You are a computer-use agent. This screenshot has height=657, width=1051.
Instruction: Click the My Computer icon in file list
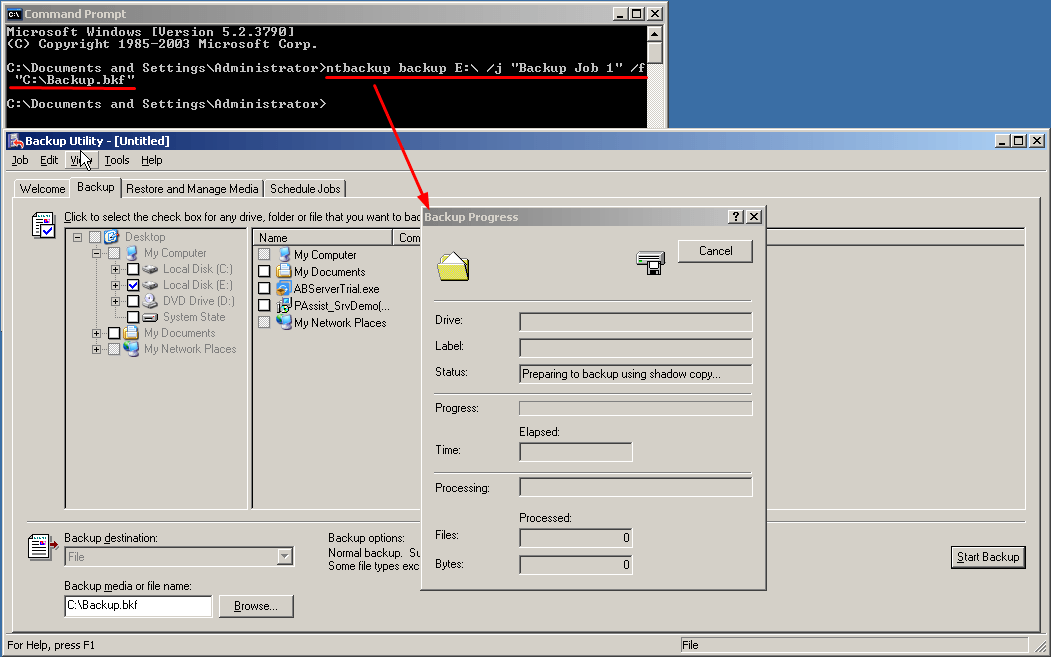point(284,255)
